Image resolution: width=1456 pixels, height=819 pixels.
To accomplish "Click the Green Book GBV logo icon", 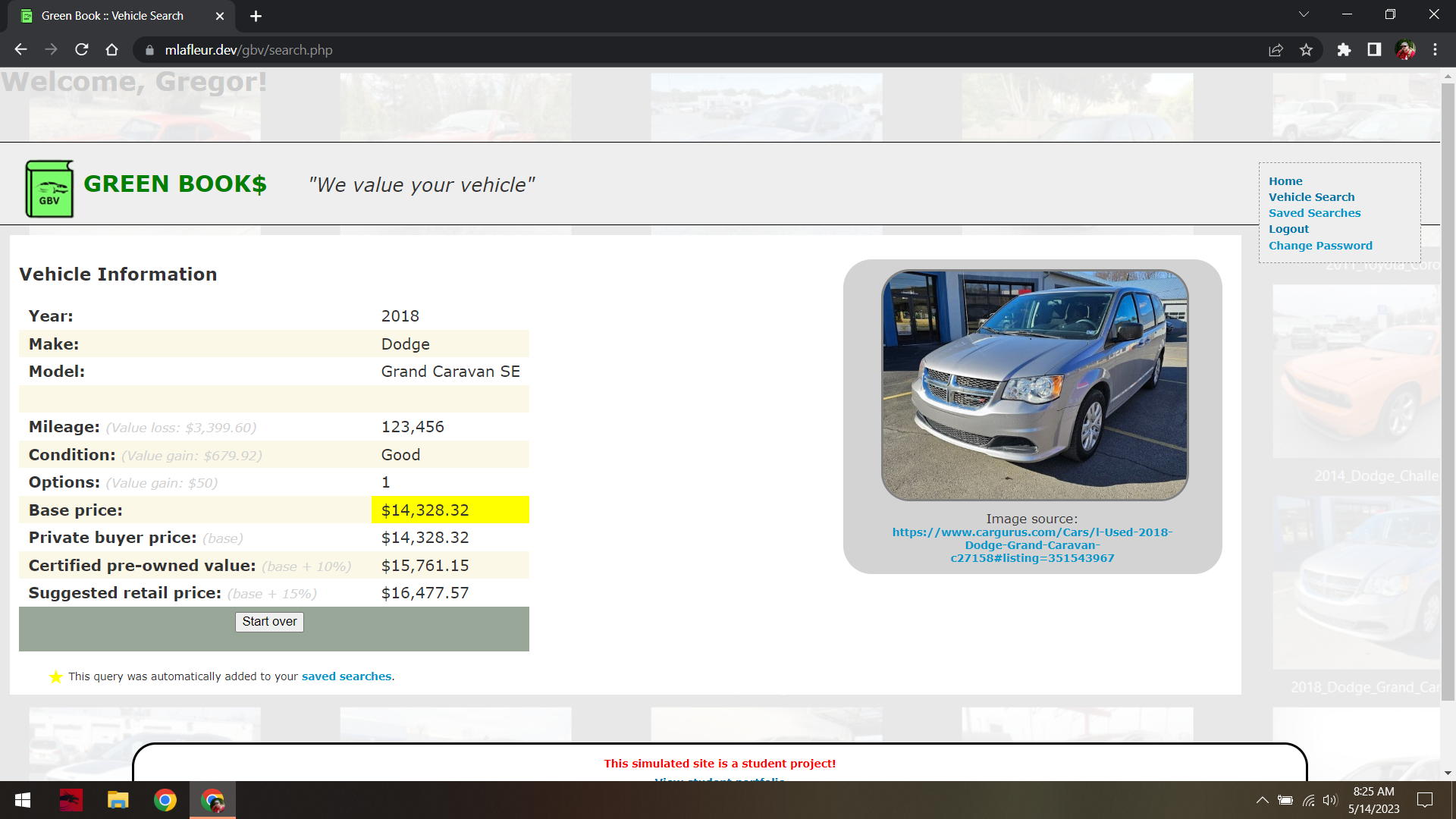I will (49, 189).
